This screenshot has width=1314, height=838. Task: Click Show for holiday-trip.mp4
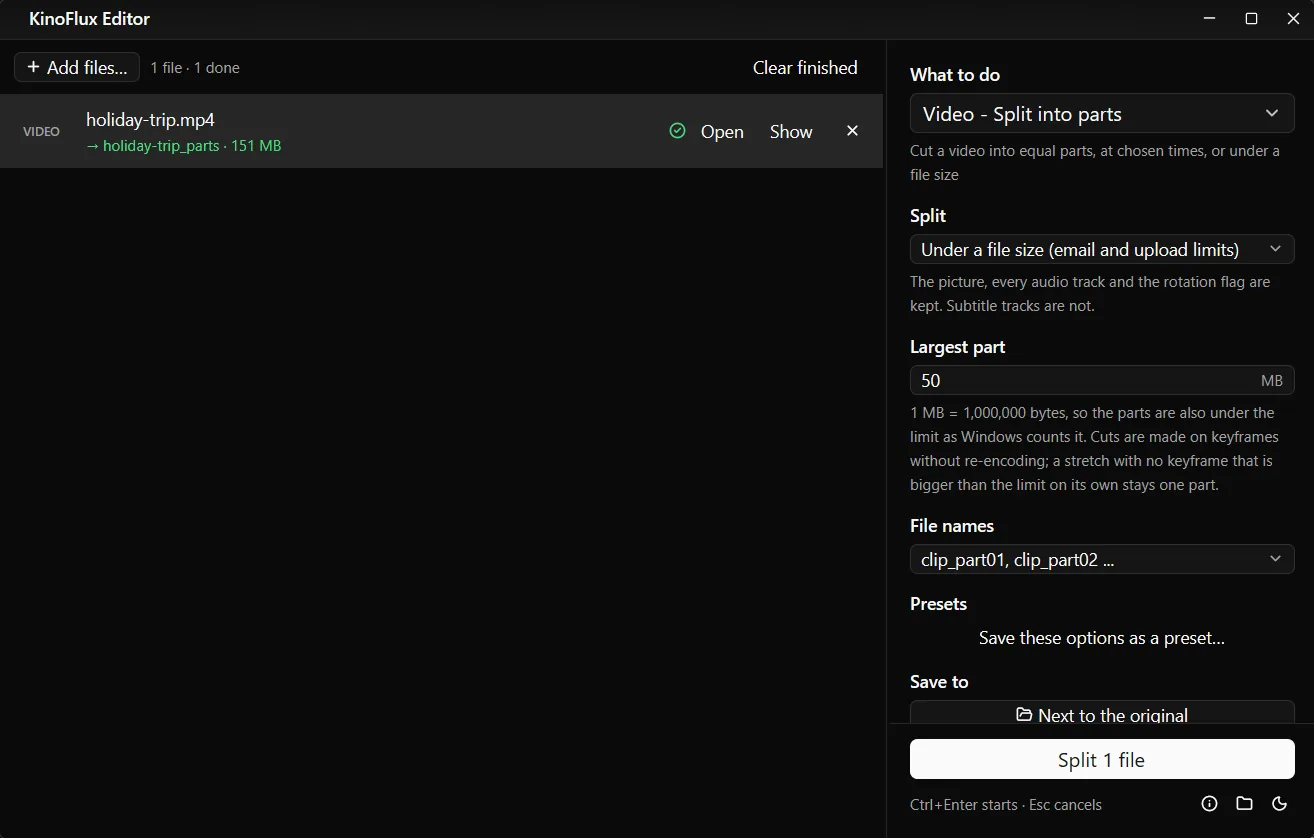coord(791,131)
